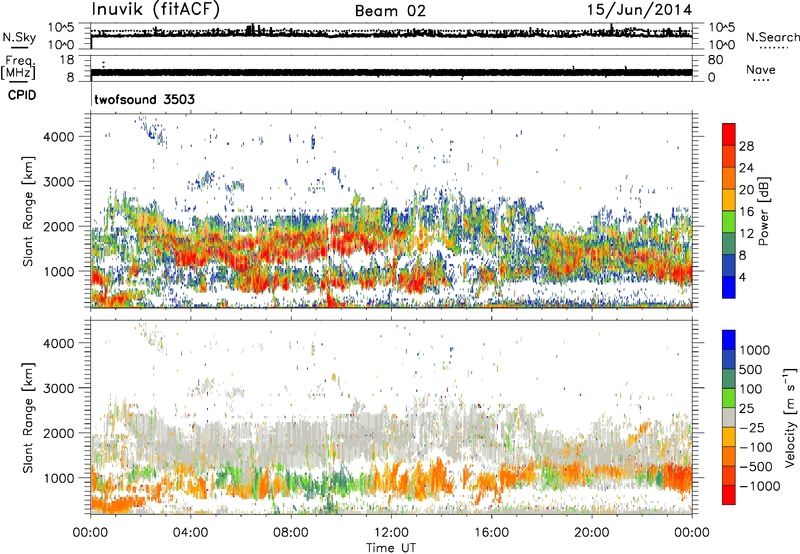This screenshot has width=800, height=554.
Task: Click the Velocity [m s⁻¹] colorbar title
Action: pos(790,417)
